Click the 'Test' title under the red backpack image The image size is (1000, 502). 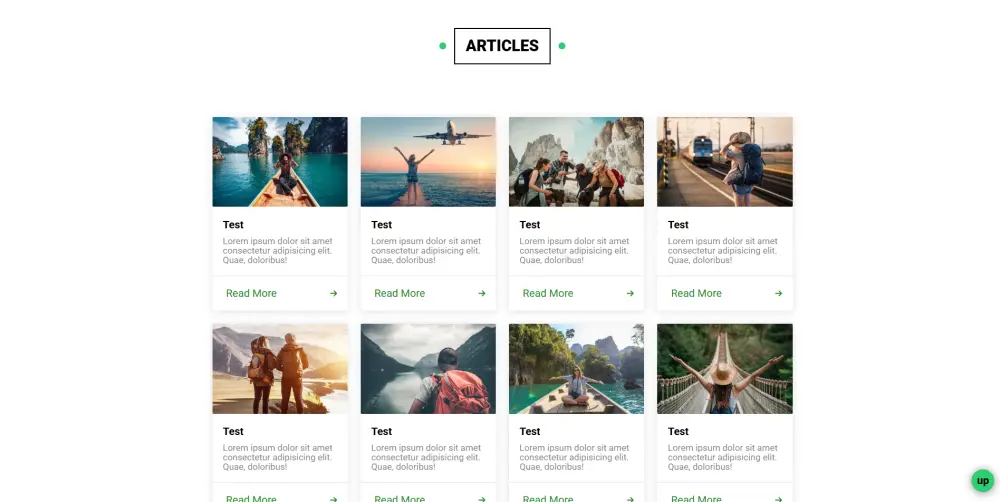point(381,431)
